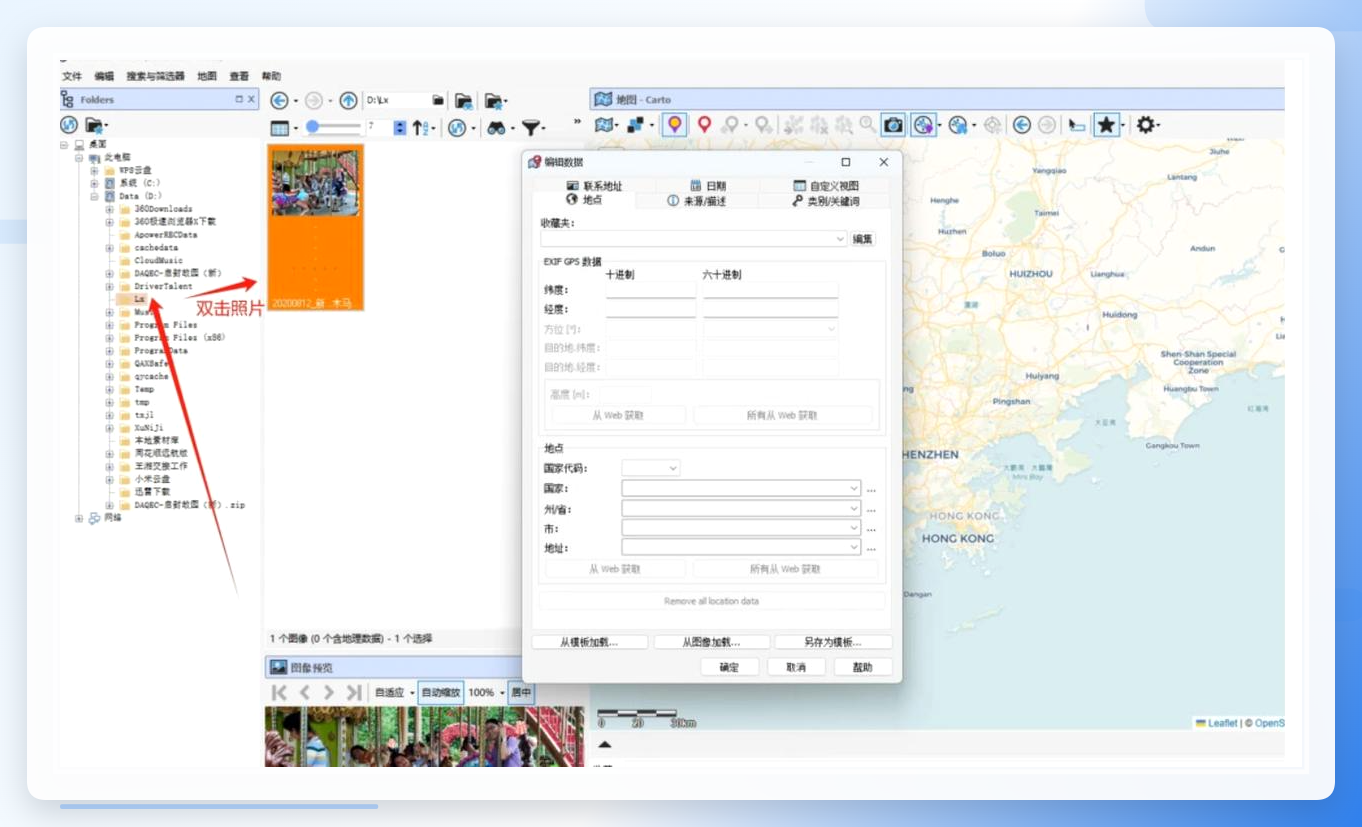The width and height of the screenshot is (1362, 827).
Task: Toggle the 自动缩放 button in preview
Action: (441, 692)
